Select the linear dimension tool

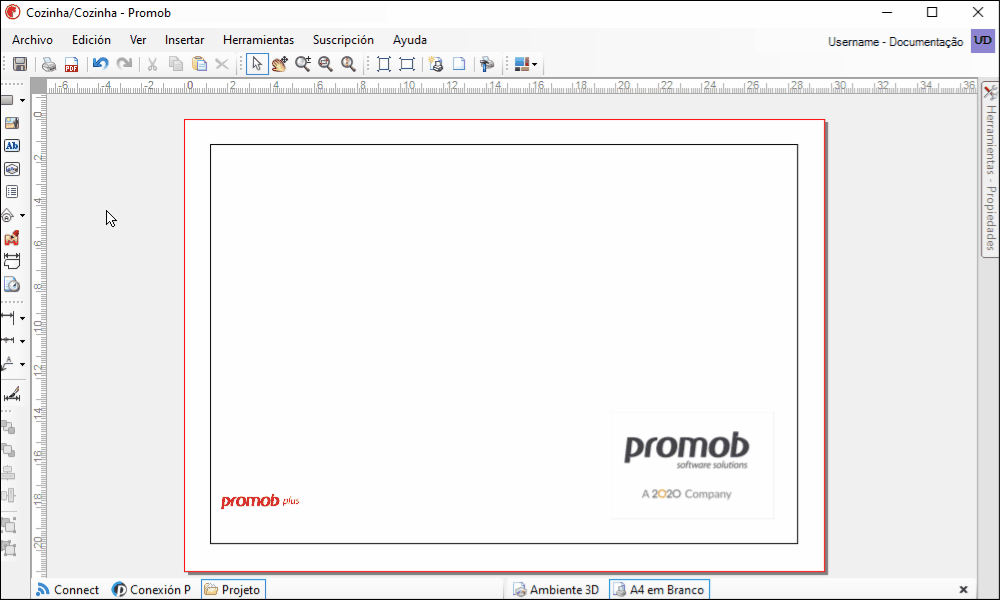(x=8, y=317)
